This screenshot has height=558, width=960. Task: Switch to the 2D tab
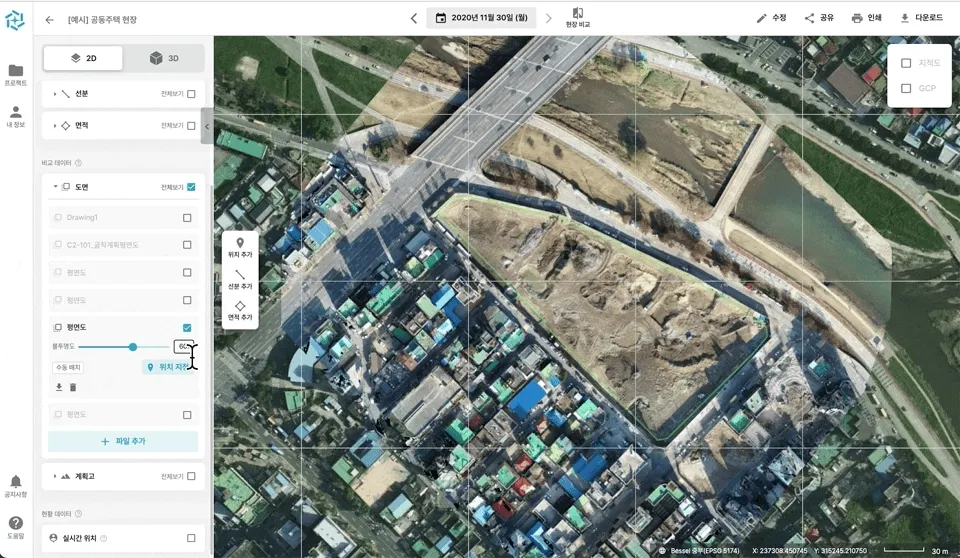pos(83,58)
